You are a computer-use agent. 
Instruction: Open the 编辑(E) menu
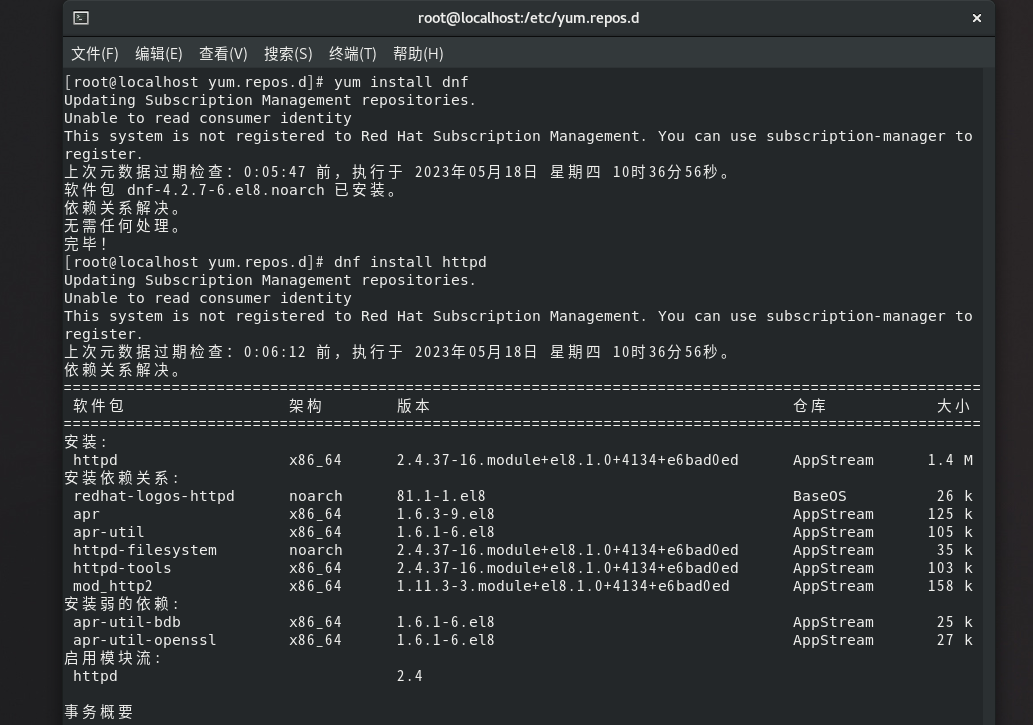coord(158,53)
